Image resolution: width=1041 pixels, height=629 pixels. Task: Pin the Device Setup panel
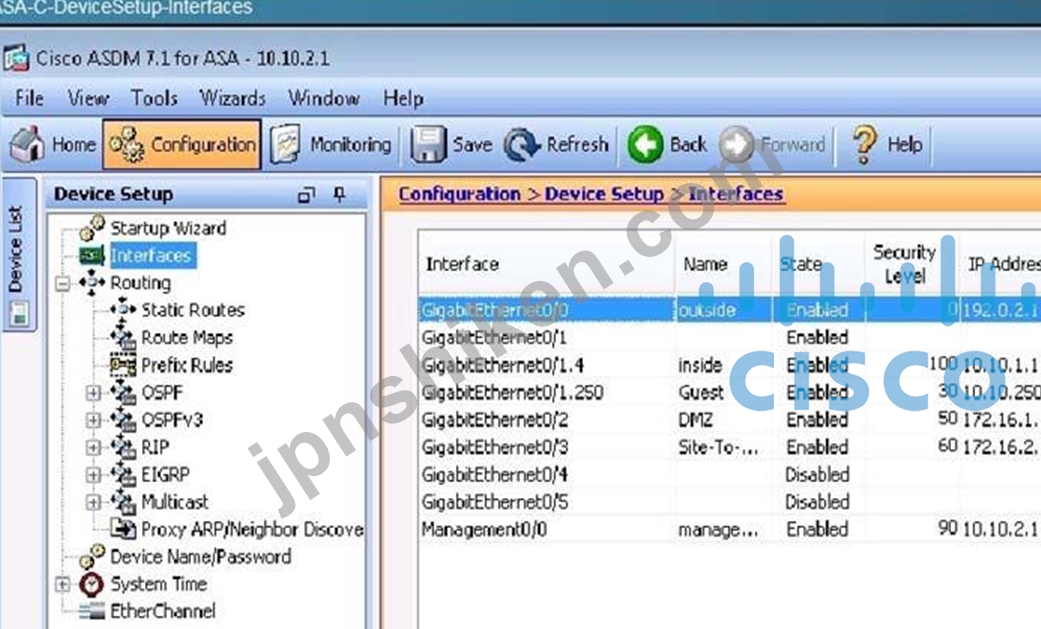point(339,195)
